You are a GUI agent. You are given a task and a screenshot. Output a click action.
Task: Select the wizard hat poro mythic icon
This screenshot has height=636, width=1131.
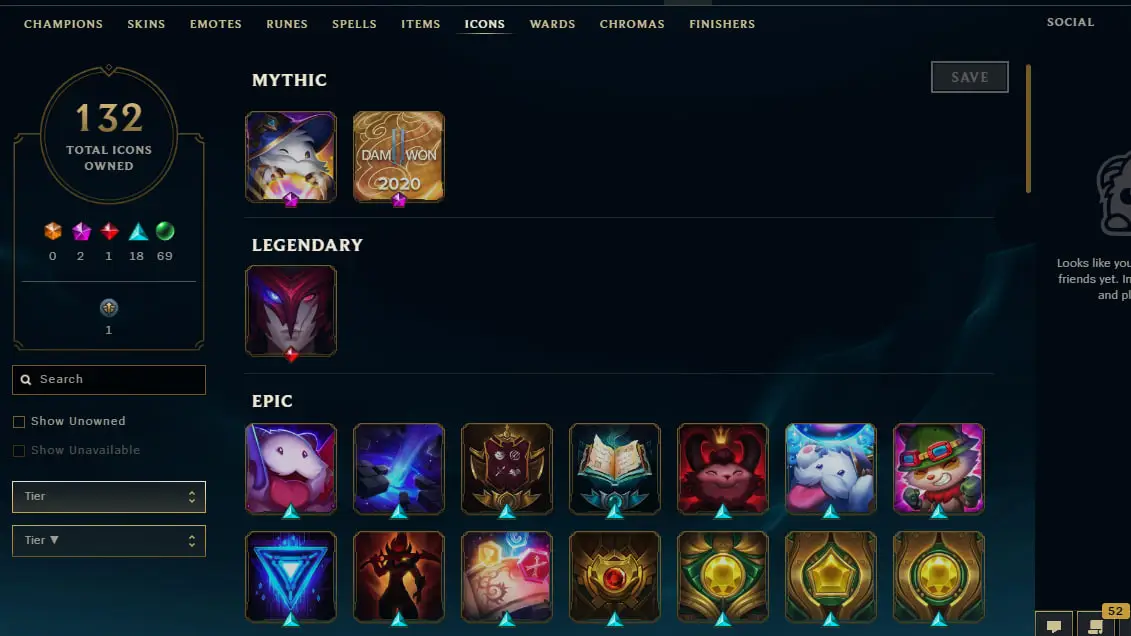(x=291, y=156)
